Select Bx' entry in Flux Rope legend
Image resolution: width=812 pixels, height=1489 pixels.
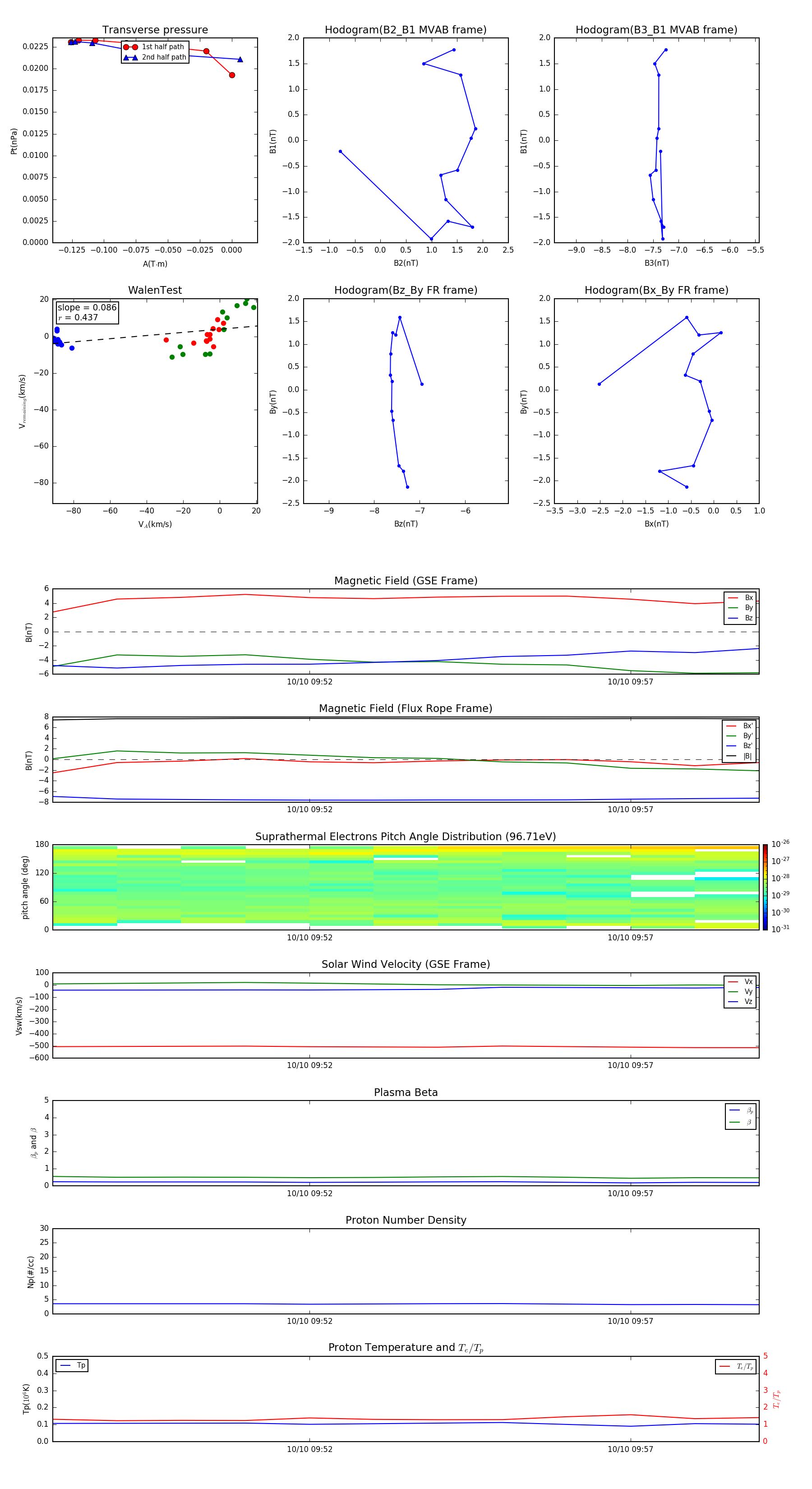tap(740, 726)
